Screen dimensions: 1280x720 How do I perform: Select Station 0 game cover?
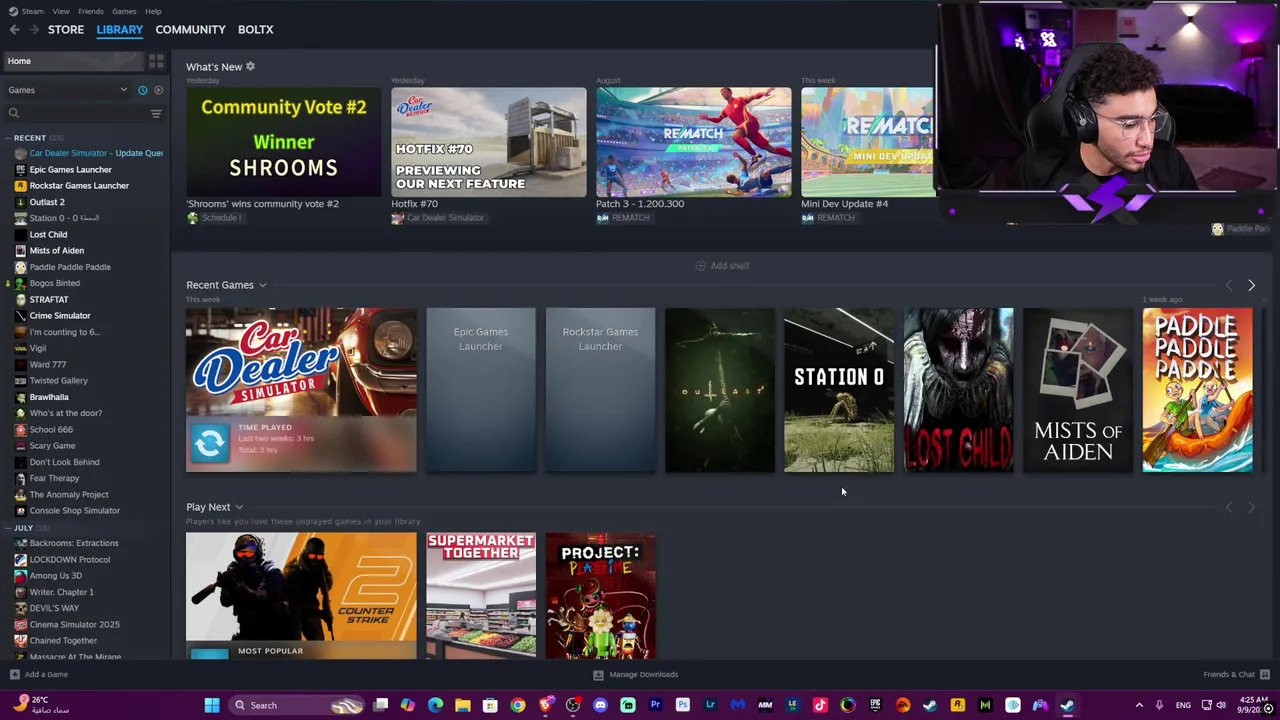[839, 390]
